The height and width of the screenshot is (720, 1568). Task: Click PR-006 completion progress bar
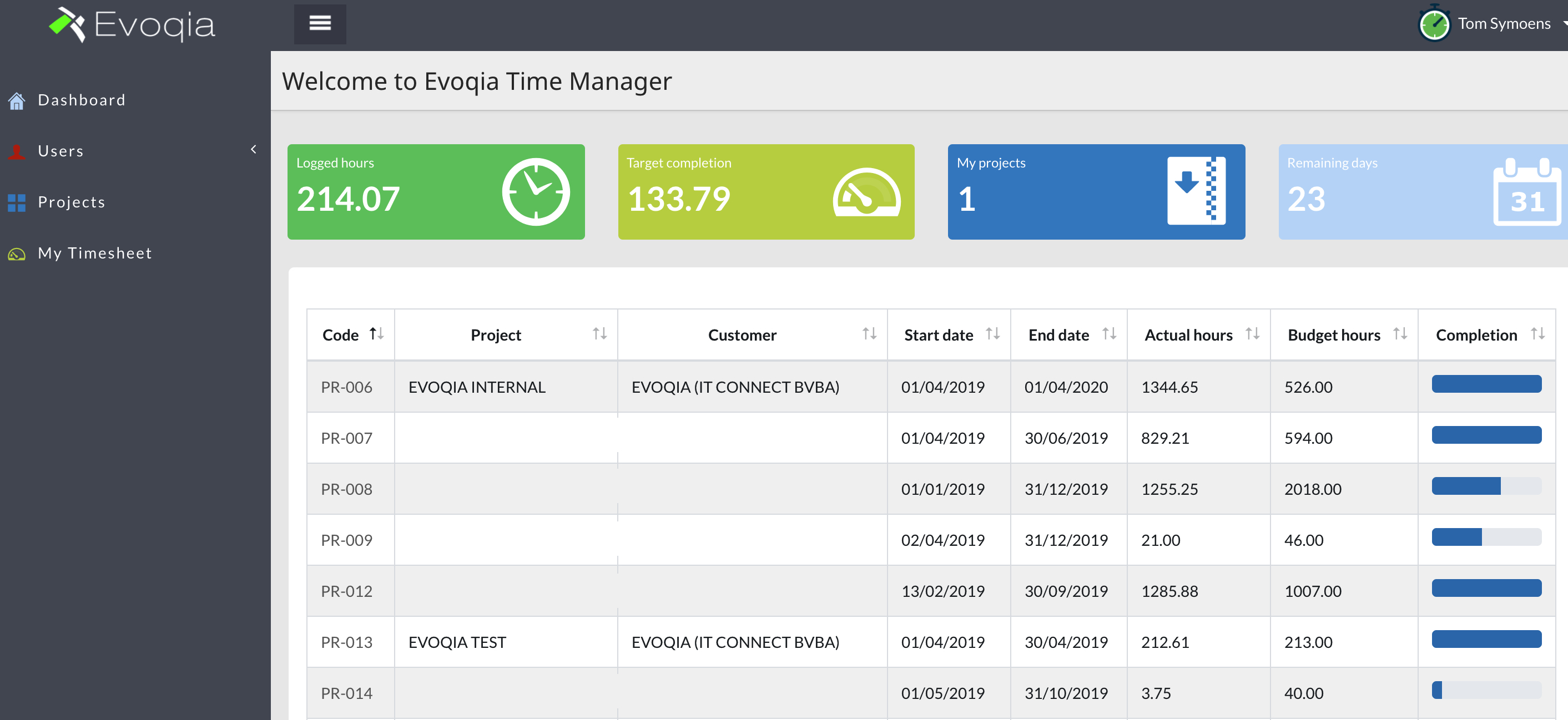pos(1486,384)
